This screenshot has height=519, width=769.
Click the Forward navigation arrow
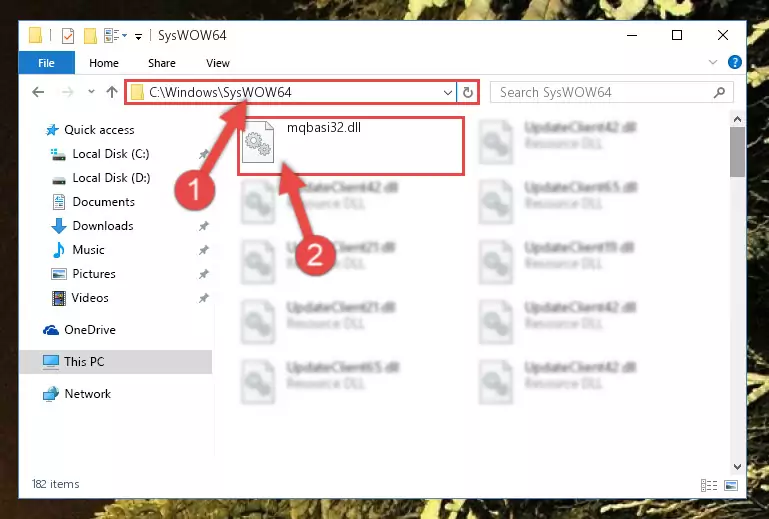(x=67, y=92)
